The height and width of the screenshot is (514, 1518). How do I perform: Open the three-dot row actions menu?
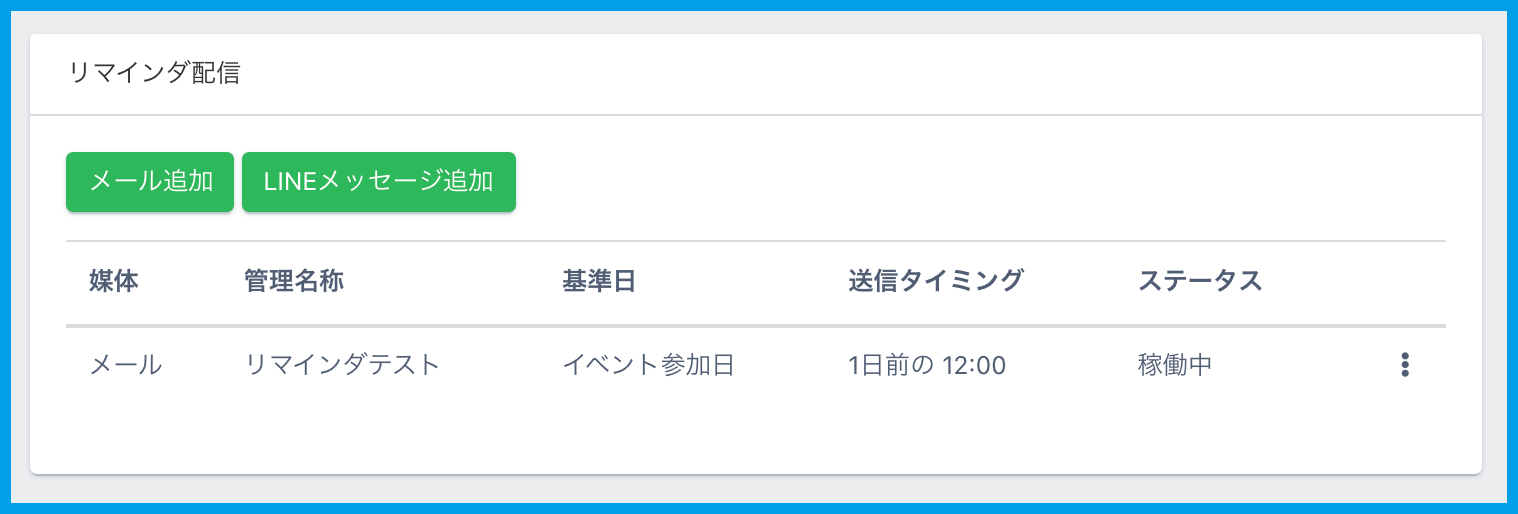[x=1405, y=365]
